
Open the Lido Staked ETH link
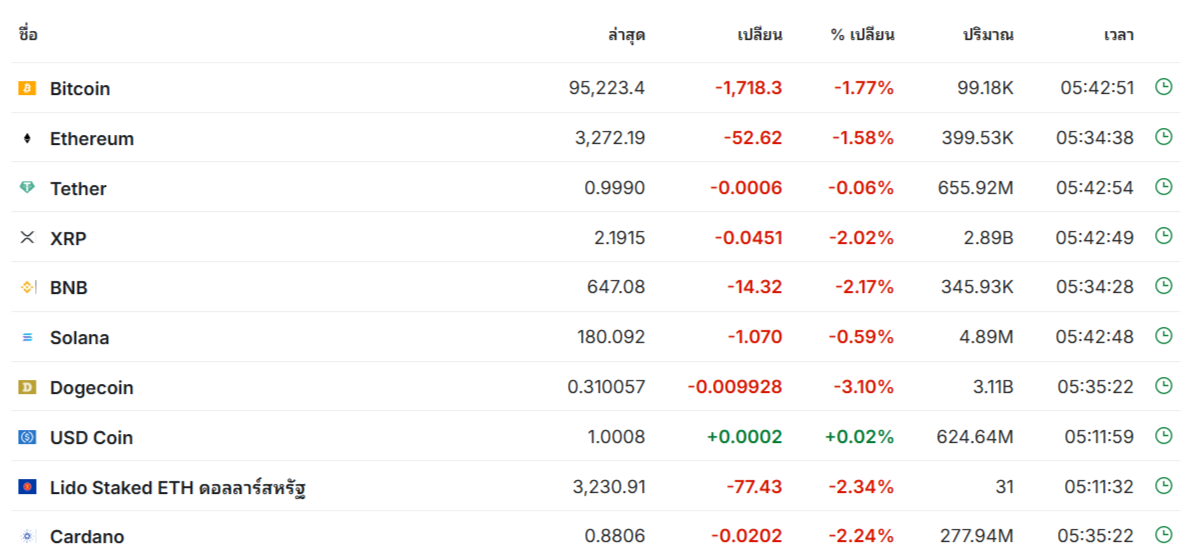178,488
